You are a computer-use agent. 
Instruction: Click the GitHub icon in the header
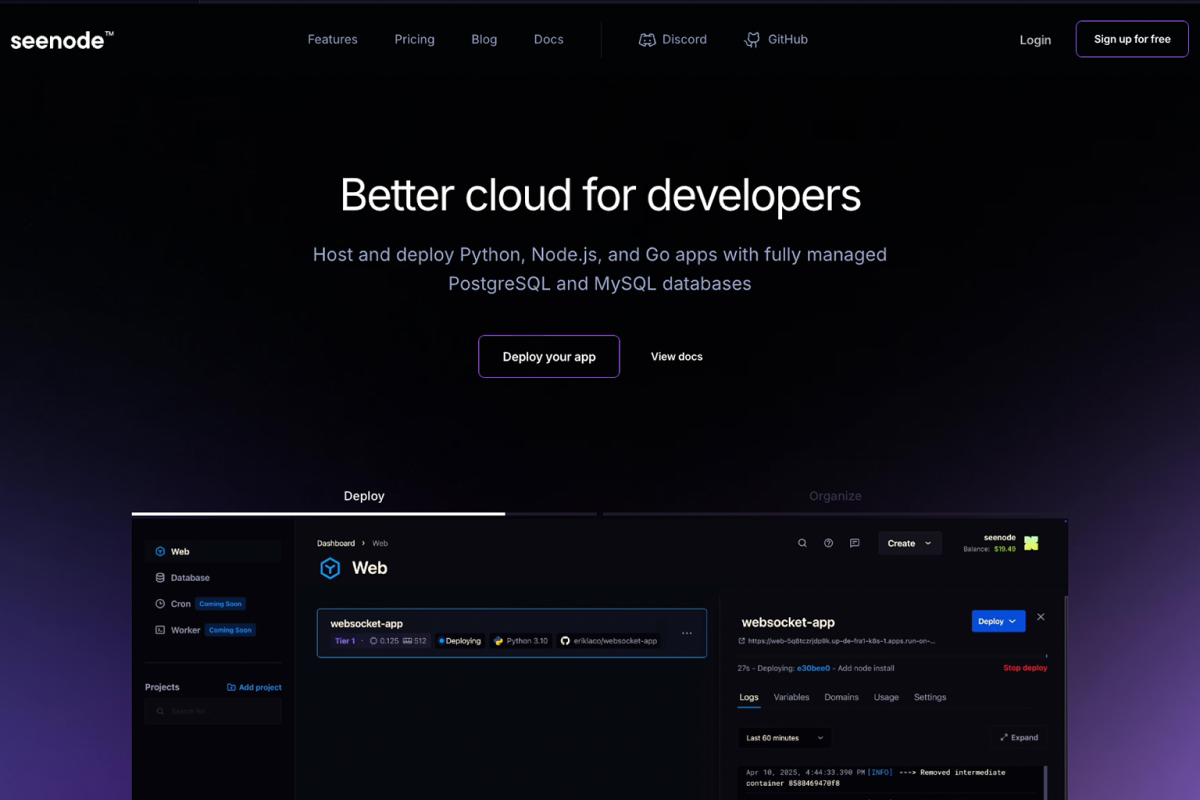pyautogui.click(x=752, y=40)
